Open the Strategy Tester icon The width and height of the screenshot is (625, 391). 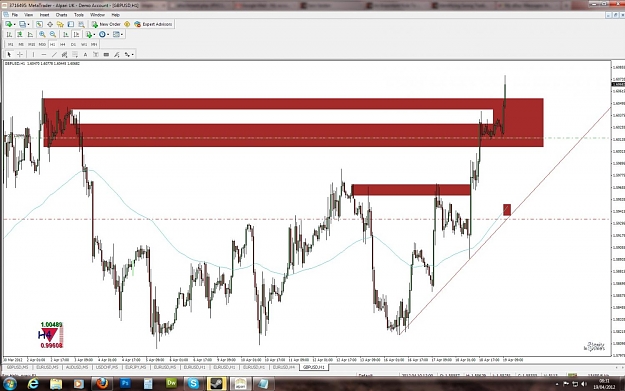pyautogui.click(x=81, y=24)
